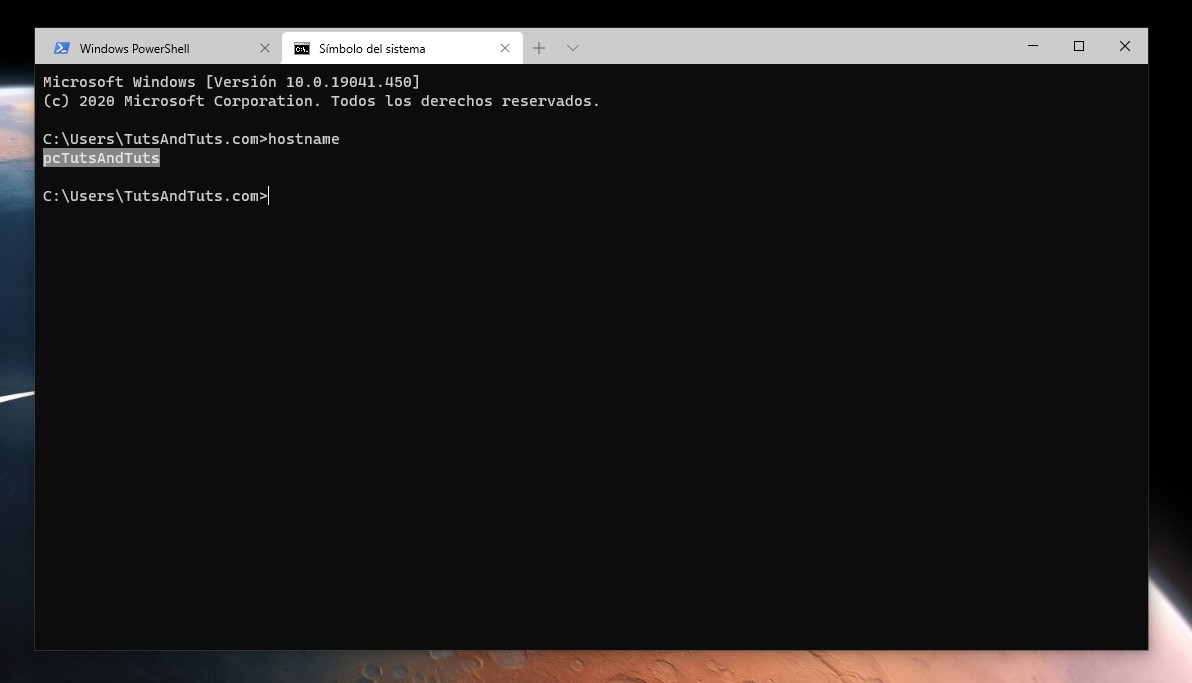Screen dimensions: 1192x683
Task: Click the highlighted pcTutsAndTuts output text
Action: click(101, 158)
